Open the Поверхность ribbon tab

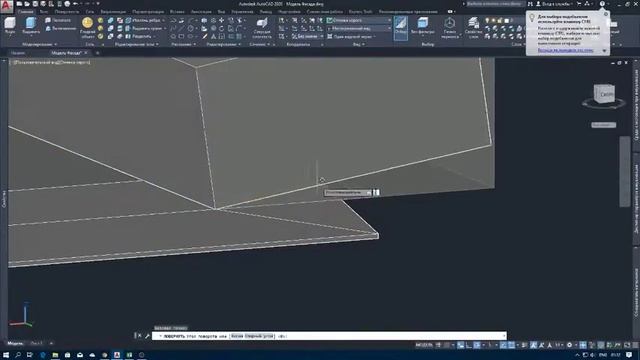point(67,12)
